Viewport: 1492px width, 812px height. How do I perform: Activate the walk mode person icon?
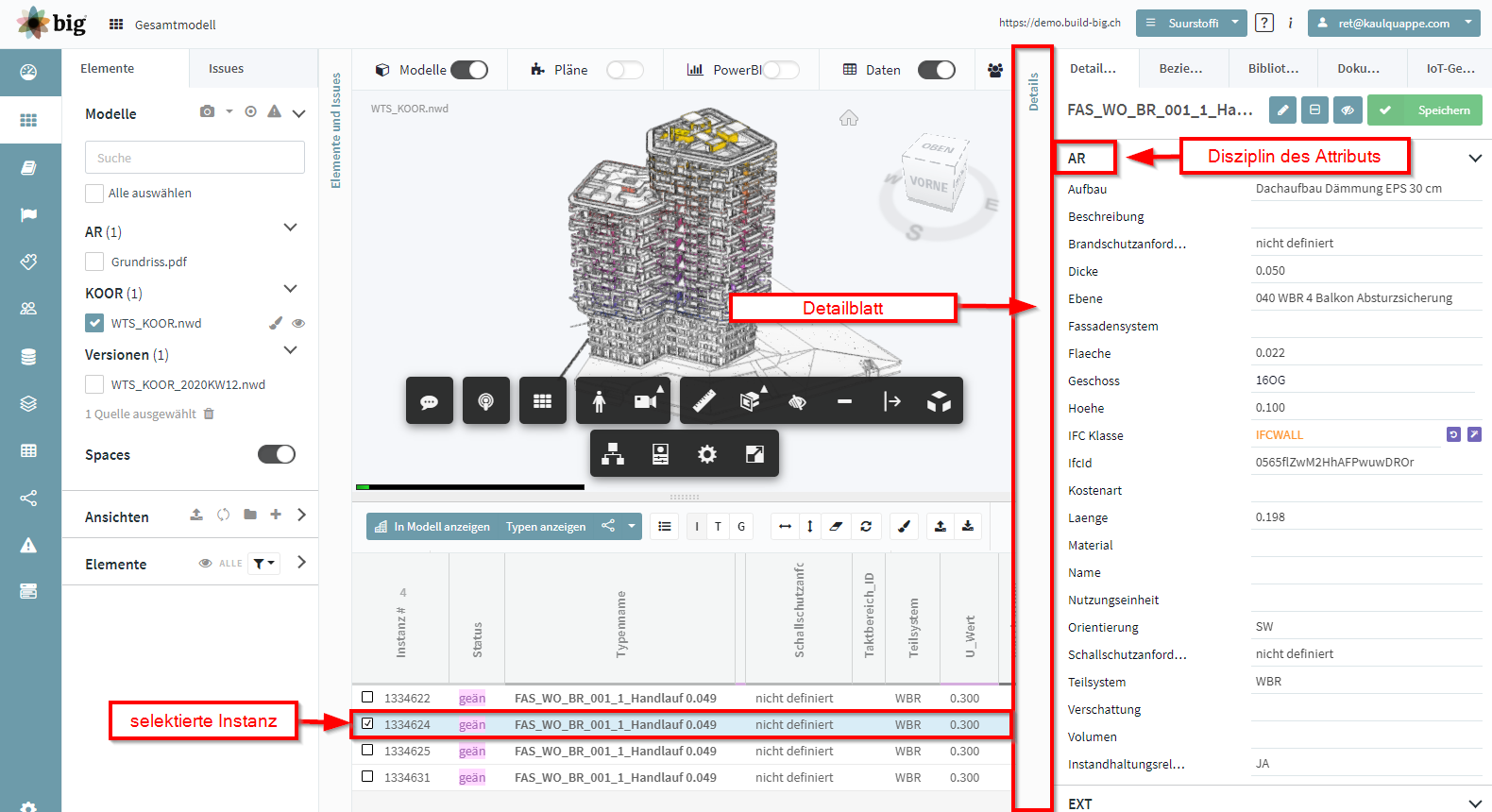(599, 401)
